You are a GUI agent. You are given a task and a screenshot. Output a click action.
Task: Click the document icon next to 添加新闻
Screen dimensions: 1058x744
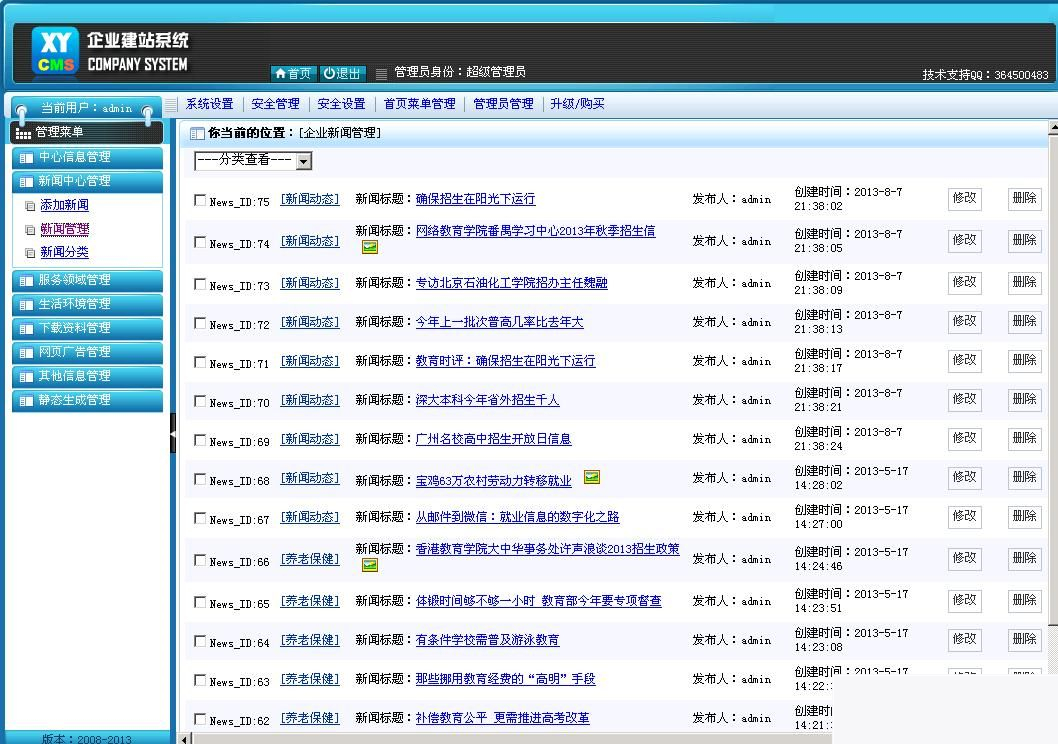28,205
